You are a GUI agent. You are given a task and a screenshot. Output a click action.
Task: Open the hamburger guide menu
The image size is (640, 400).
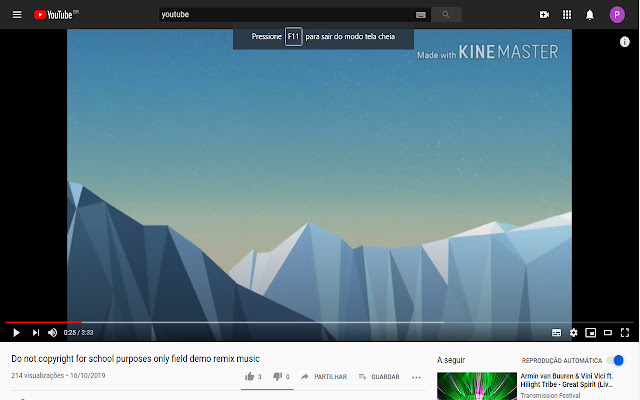click(x=17, y=15)
